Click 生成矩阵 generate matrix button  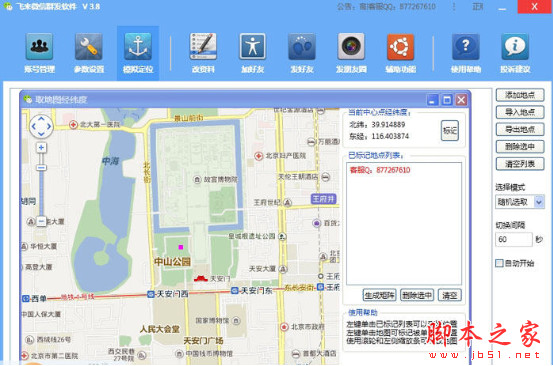click(x=379, y=295)
